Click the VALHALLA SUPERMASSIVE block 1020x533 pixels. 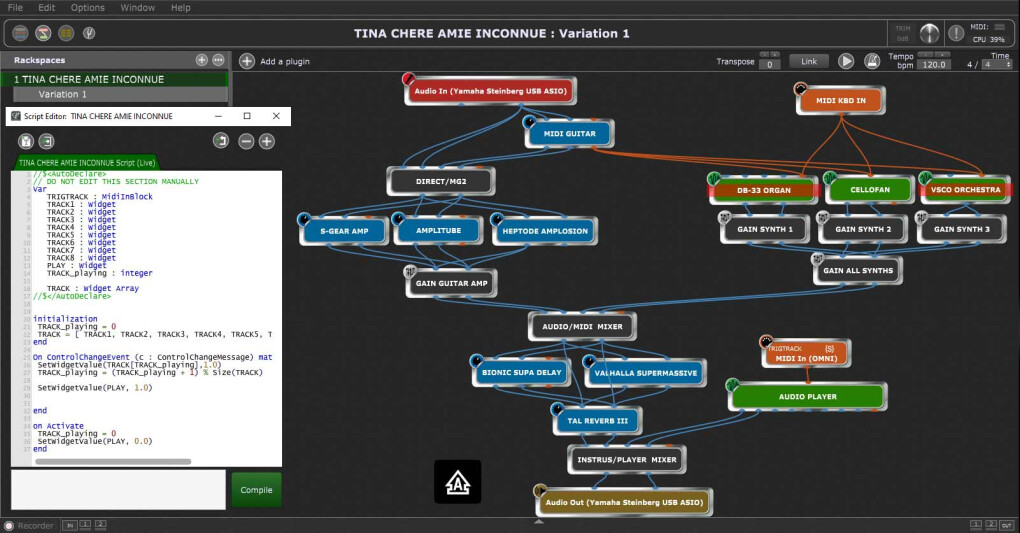[645, 373]
